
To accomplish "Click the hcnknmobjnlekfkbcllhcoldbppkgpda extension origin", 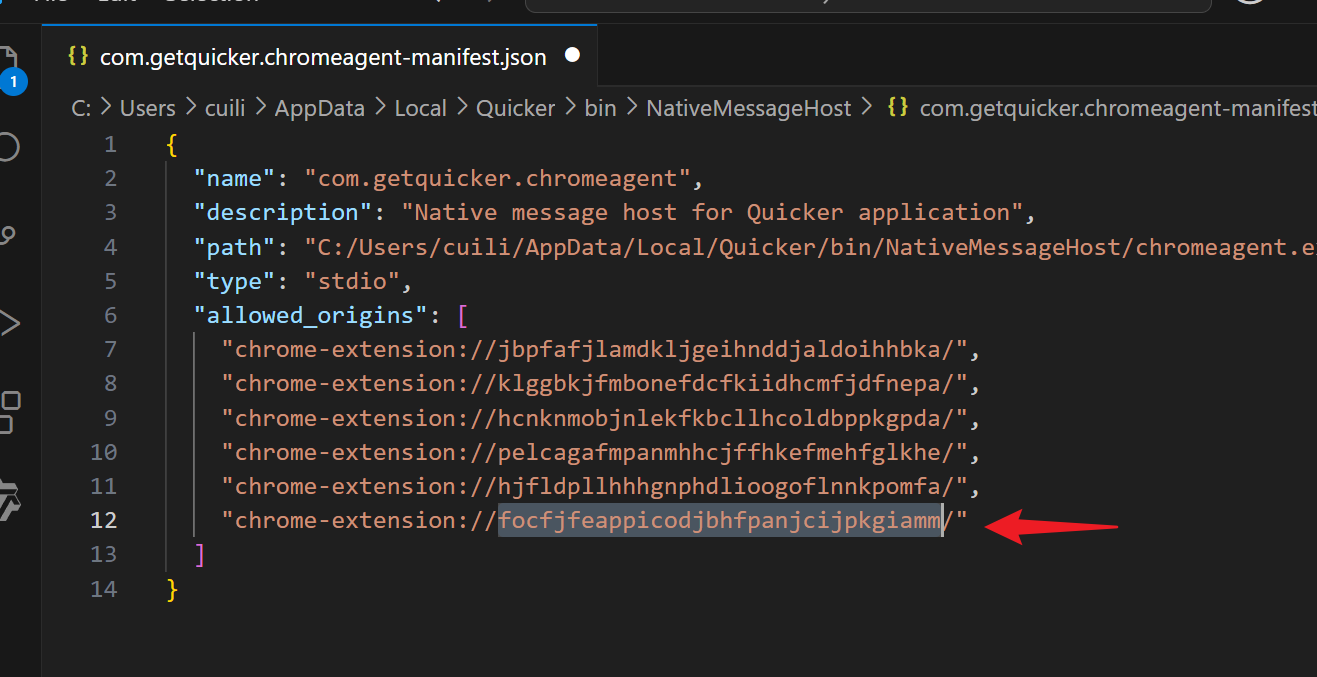I will coord(595,418).
